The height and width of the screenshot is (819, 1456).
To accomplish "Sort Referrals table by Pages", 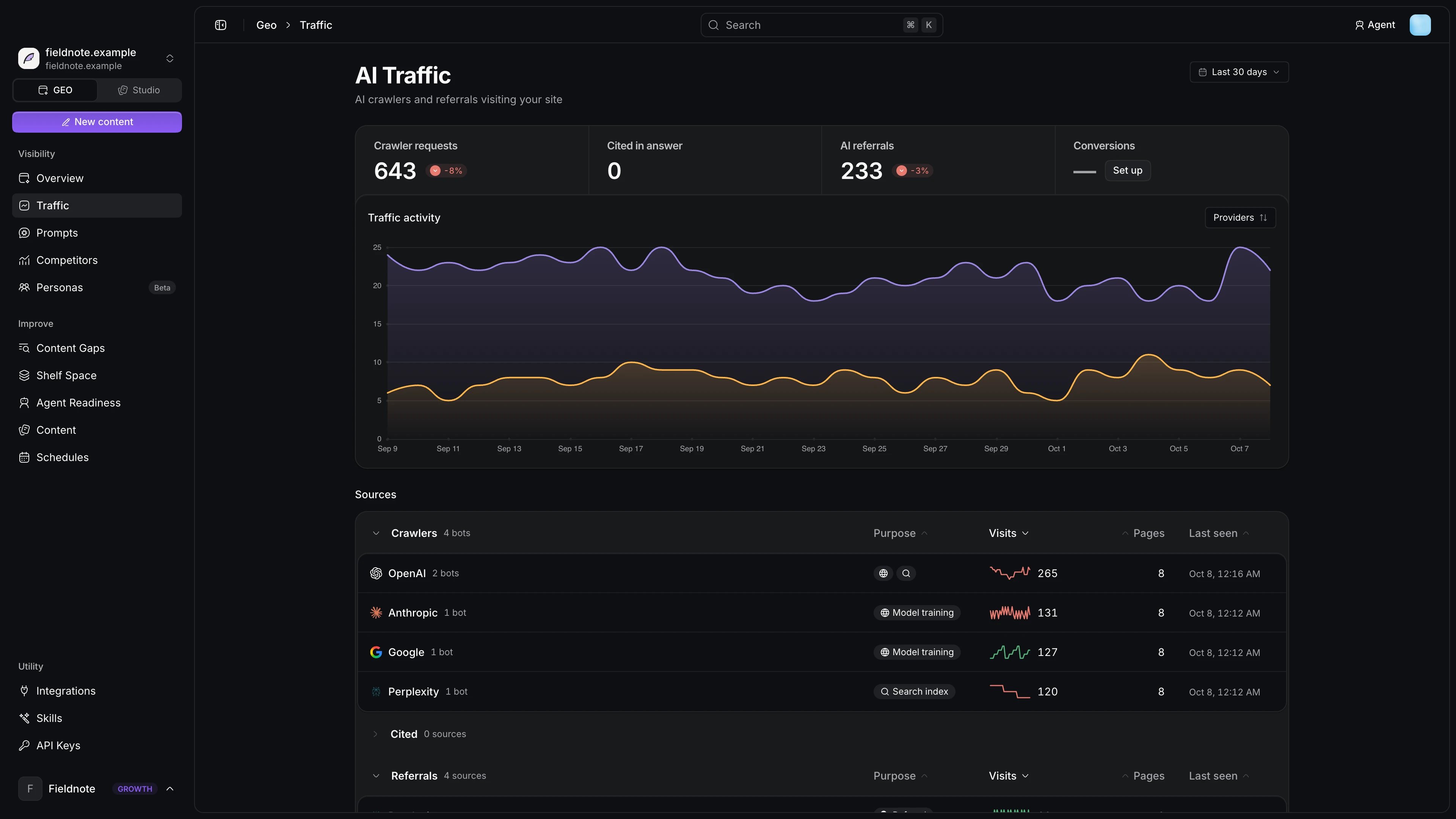I will pyautogui.click(x=1143, y=776).
